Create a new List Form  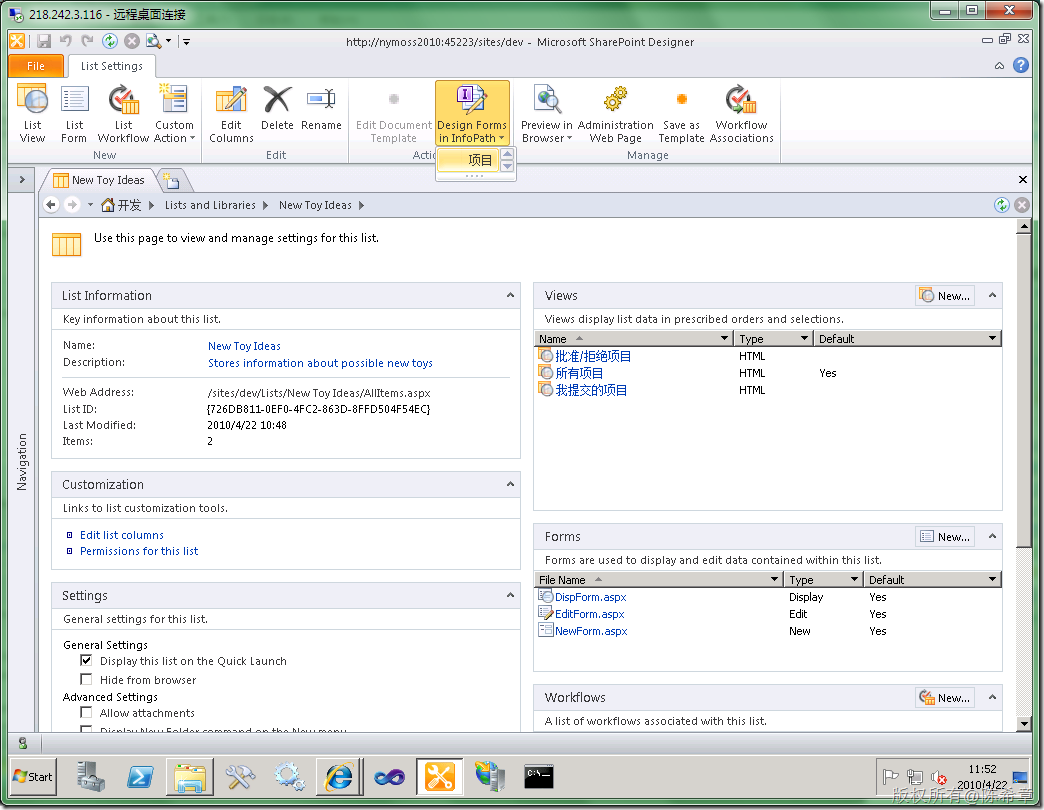click(x=74, y=114)
